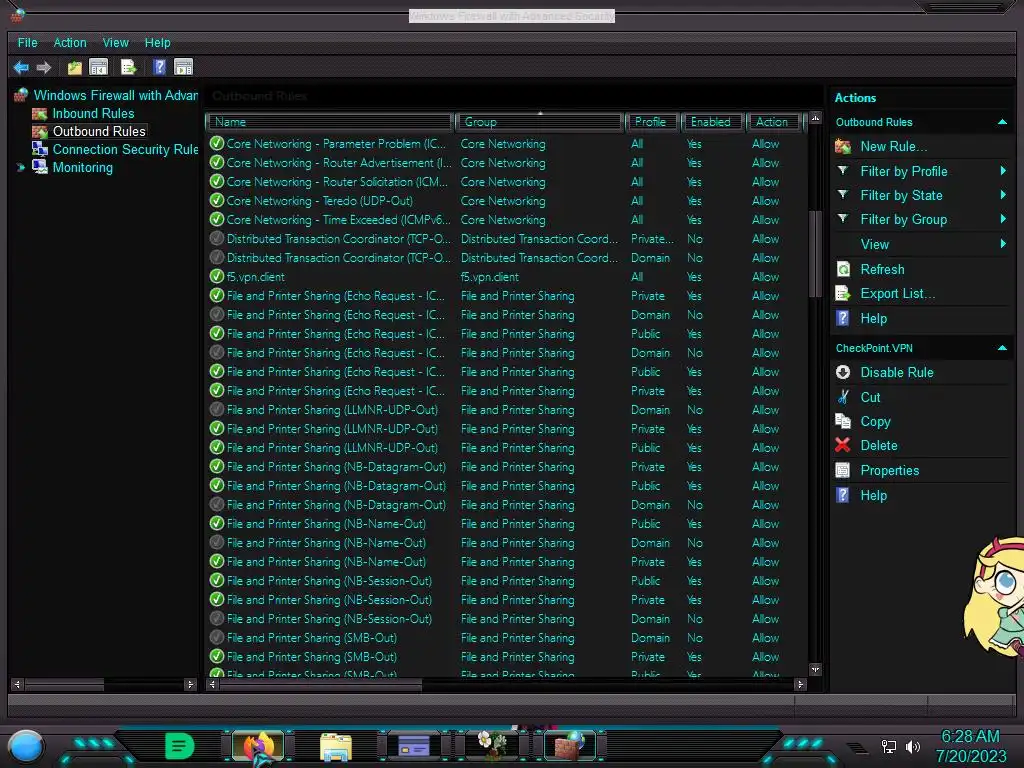This screenshot has width=1024, height=768.
Task: Click New Rule... in Actions pane
Action: coord(893,146)
